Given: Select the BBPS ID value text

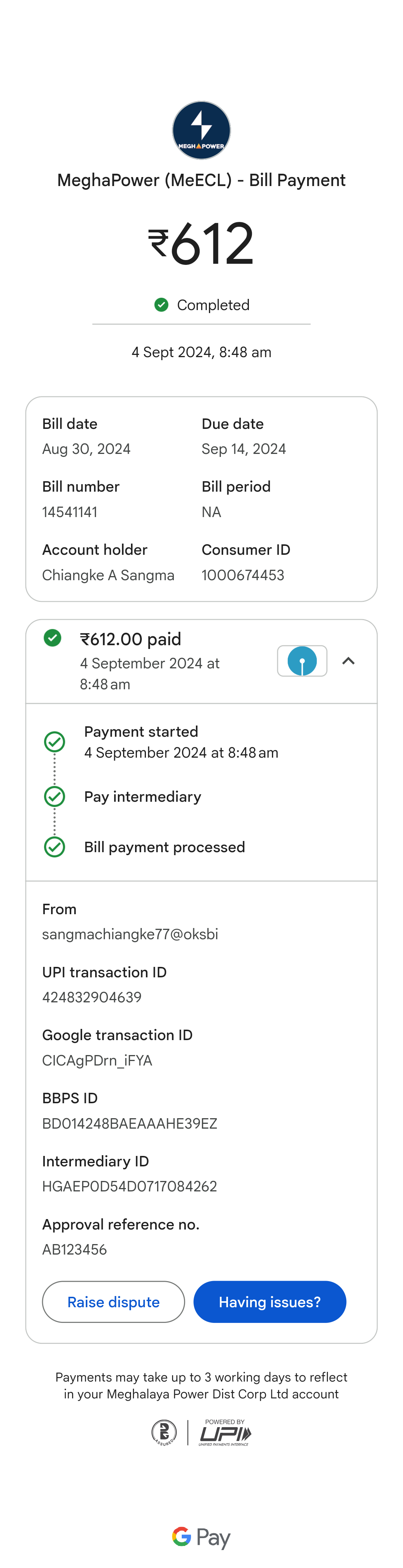Looking at the screenshot, I should (x=129, y=1123).
